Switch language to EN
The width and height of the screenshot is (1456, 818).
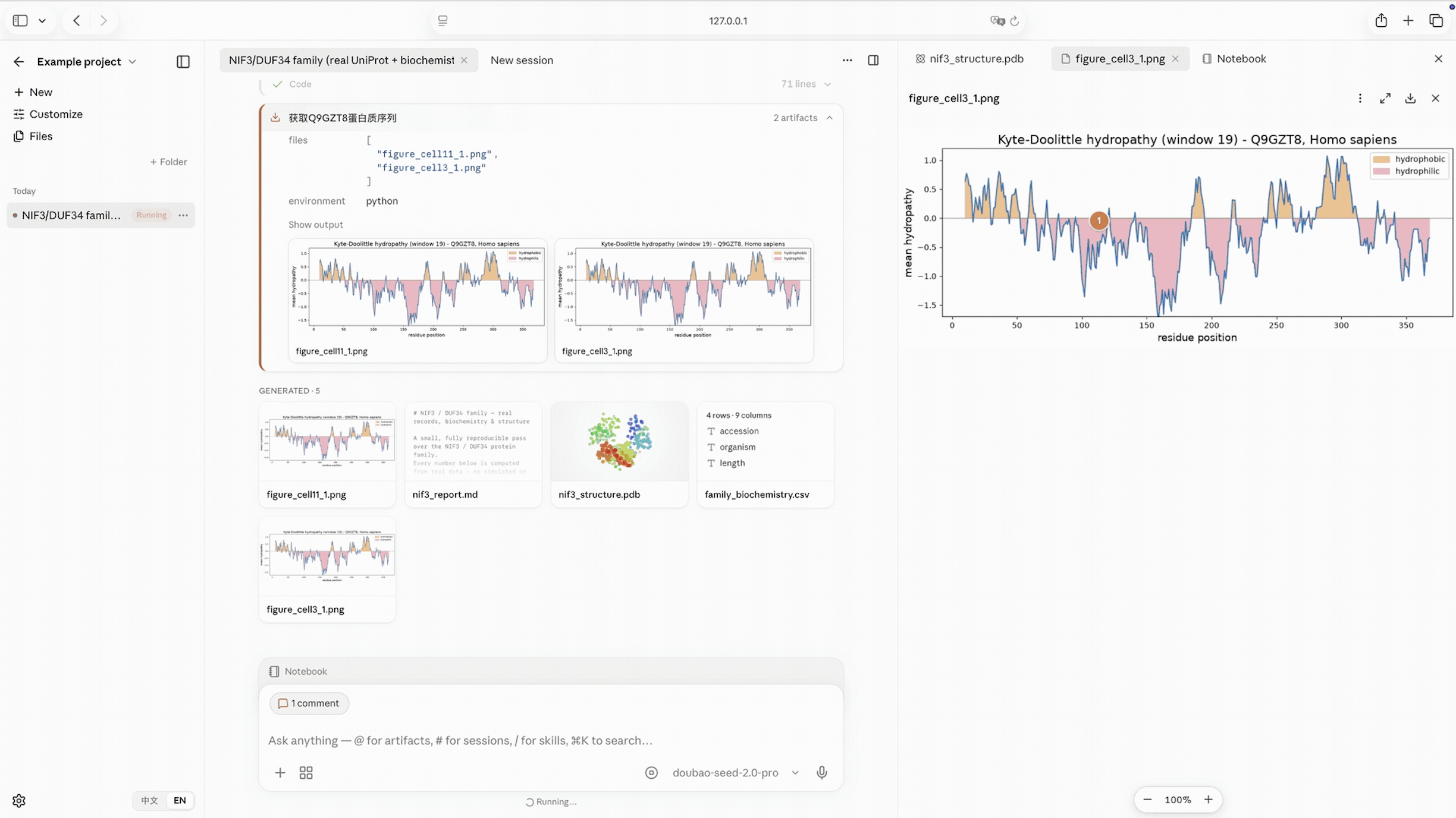point(180,800)
